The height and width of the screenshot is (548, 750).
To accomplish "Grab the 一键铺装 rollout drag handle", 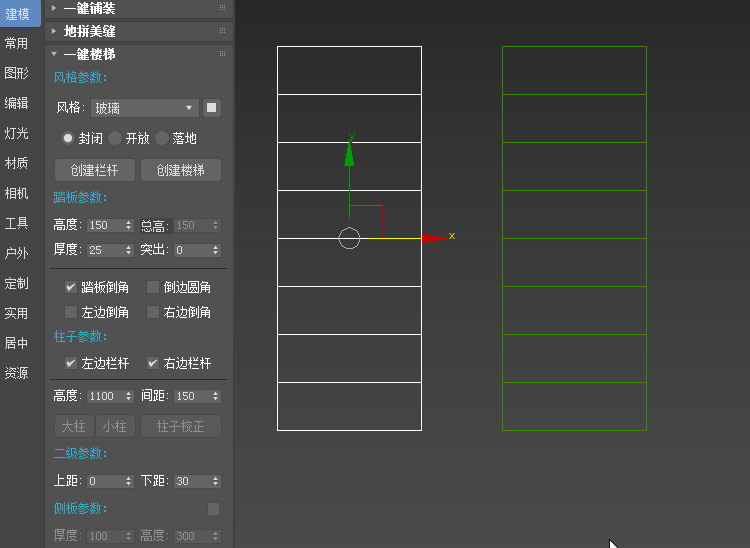I will (222, 8).
